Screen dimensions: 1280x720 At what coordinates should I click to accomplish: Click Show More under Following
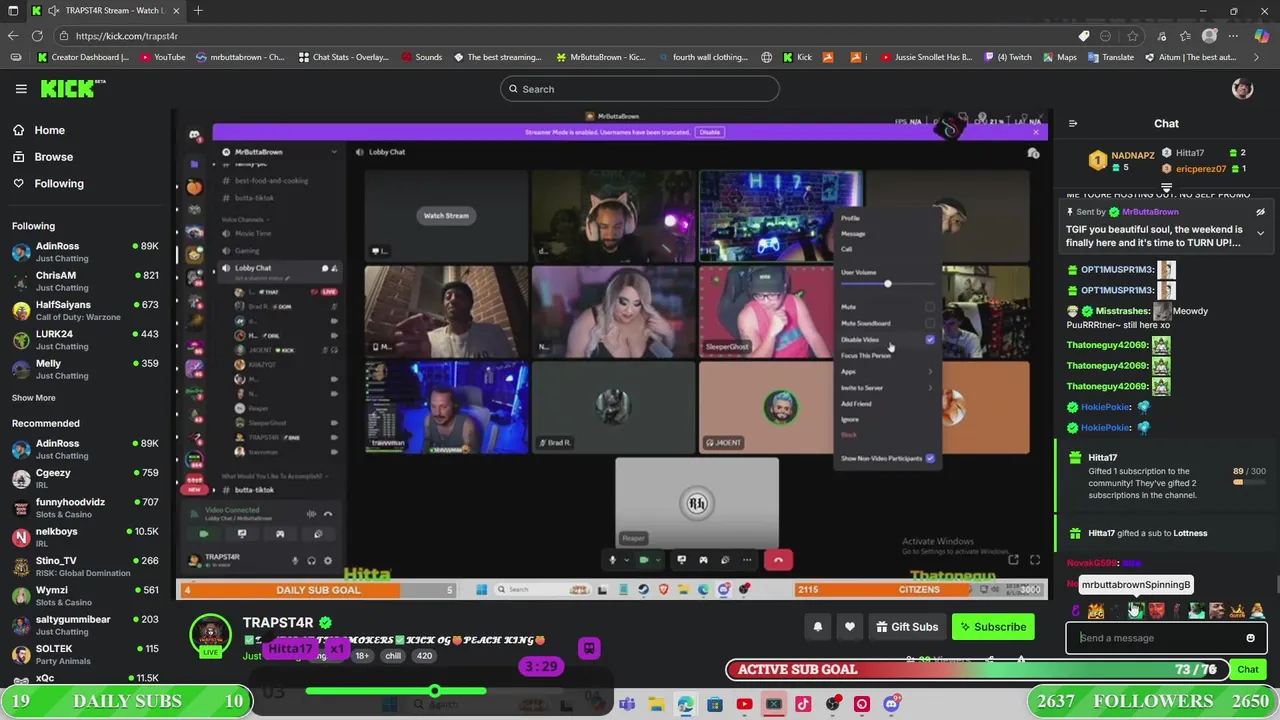[x=33, y=398]
